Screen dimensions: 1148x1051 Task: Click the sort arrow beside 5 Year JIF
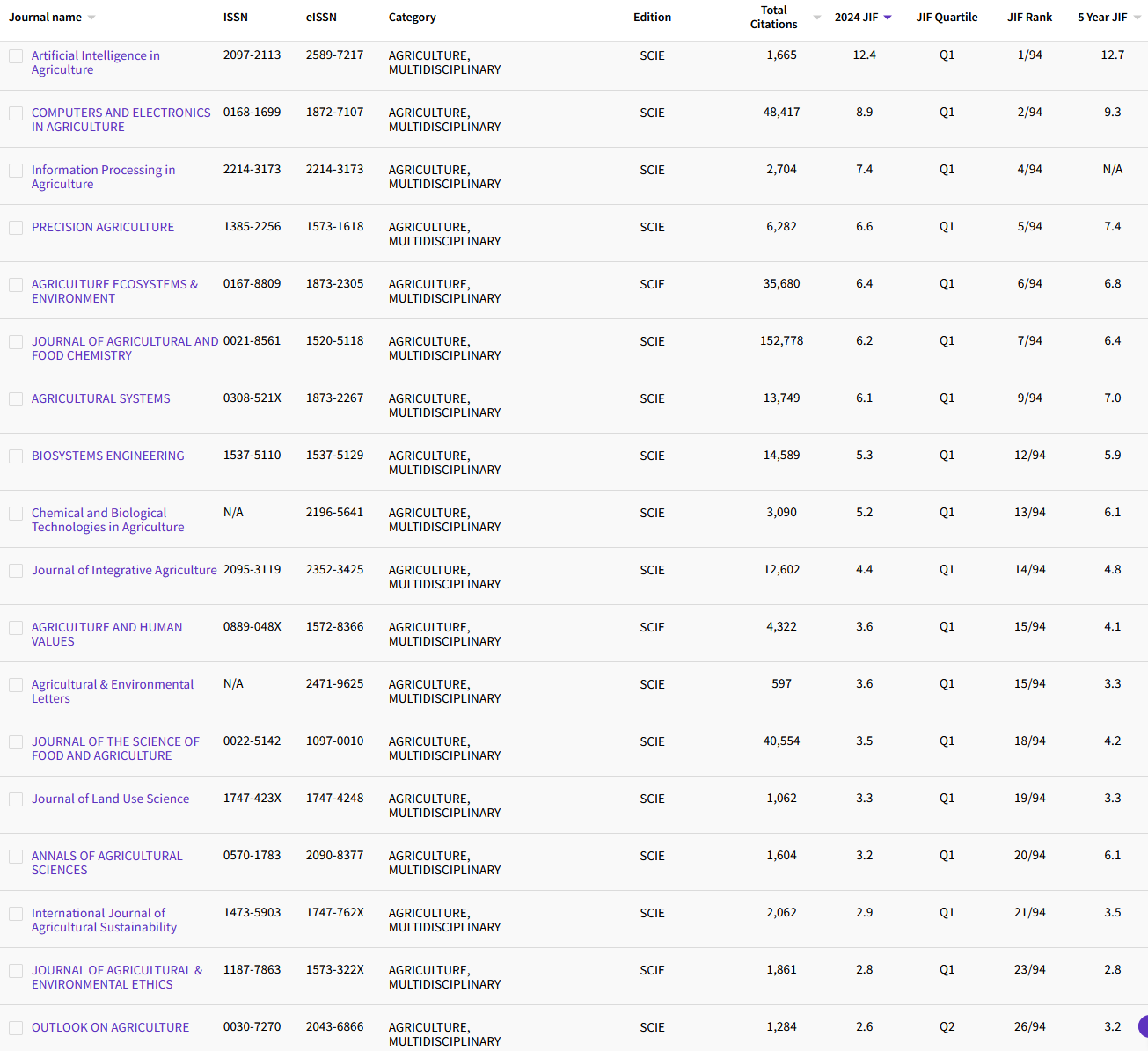pos(1137,18)
